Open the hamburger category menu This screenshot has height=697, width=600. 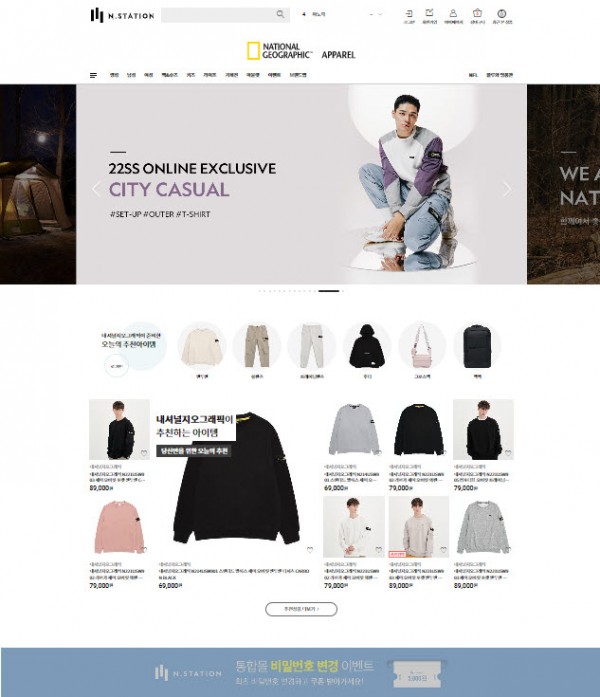tap(93, 75)
